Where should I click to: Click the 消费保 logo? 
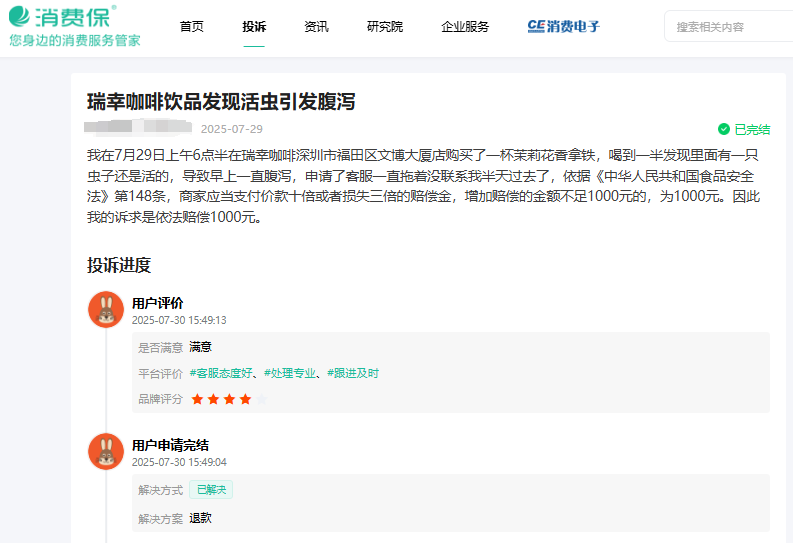point(63,17)
